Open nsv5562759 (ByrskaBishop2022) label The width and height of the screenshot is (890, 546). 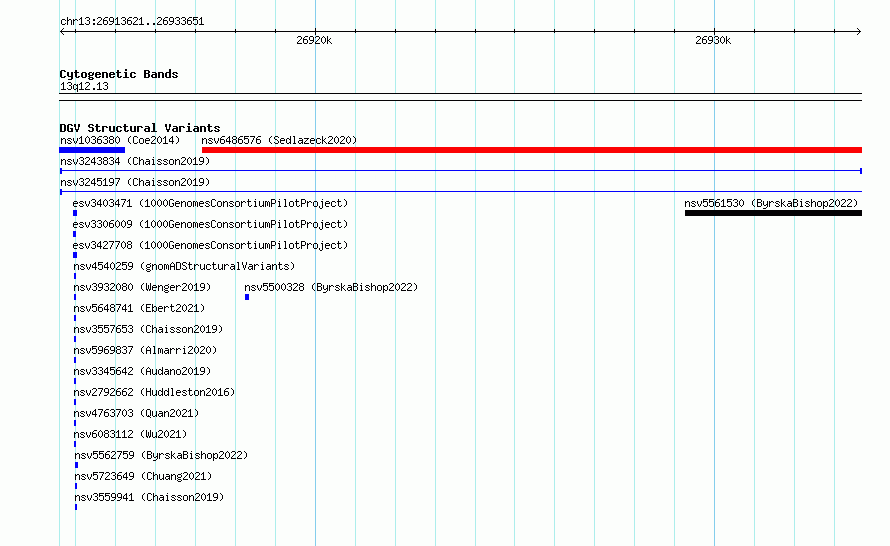[161, 455]
